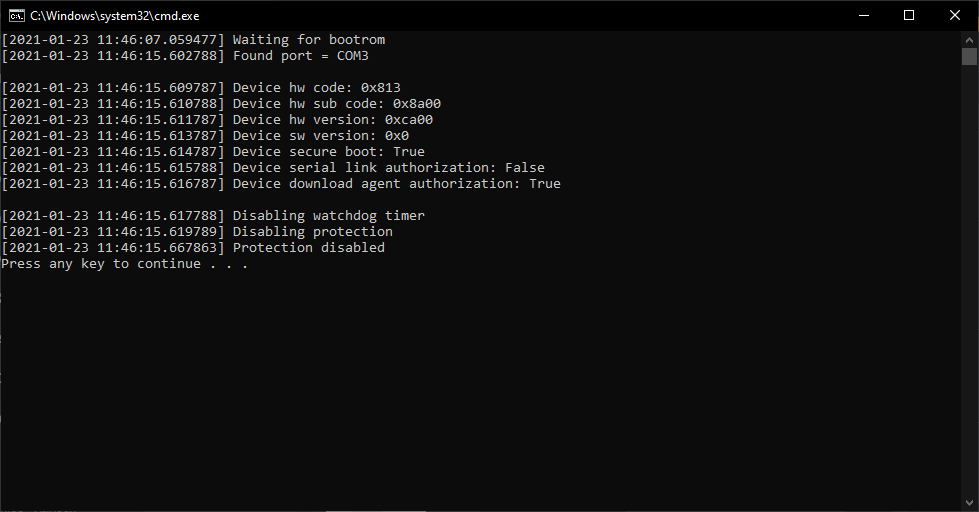
Task: Click the "Device hw code: 0x813" line
Action: point(316,88)
